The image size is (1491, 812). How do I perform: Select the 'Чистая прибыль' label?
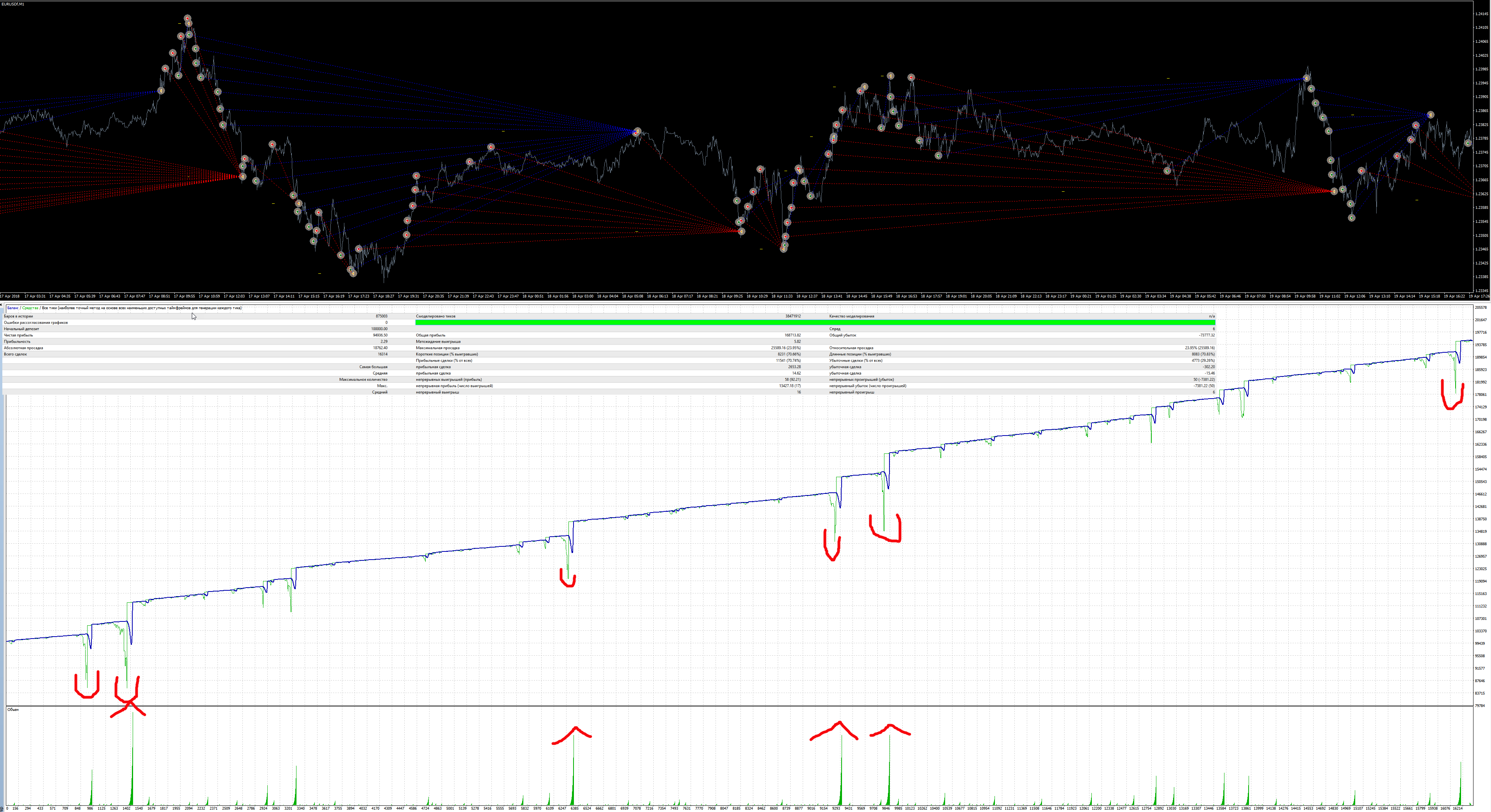click(19, 336)
